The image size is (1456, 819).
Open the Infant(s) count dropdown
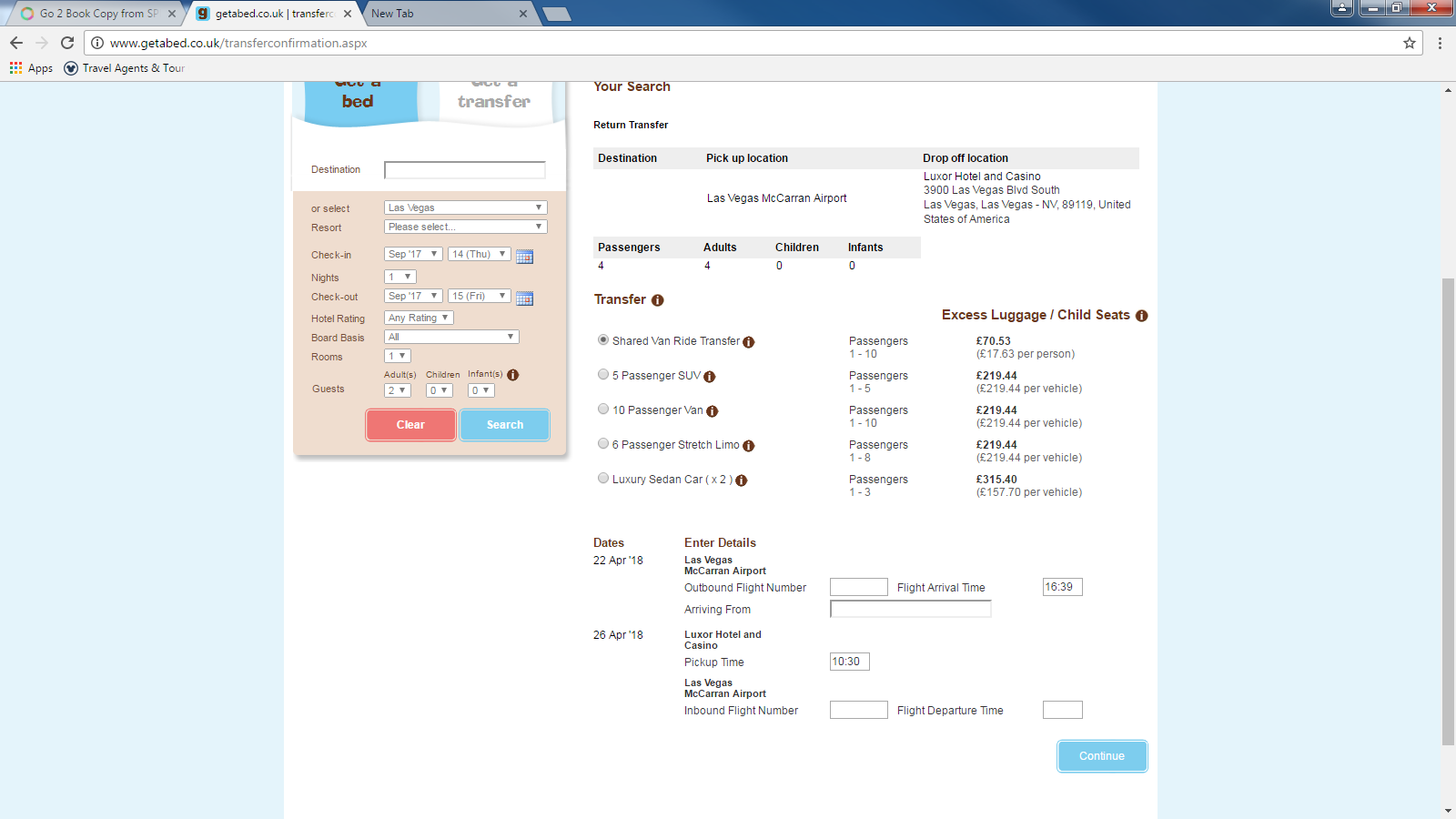click(481, 390)
